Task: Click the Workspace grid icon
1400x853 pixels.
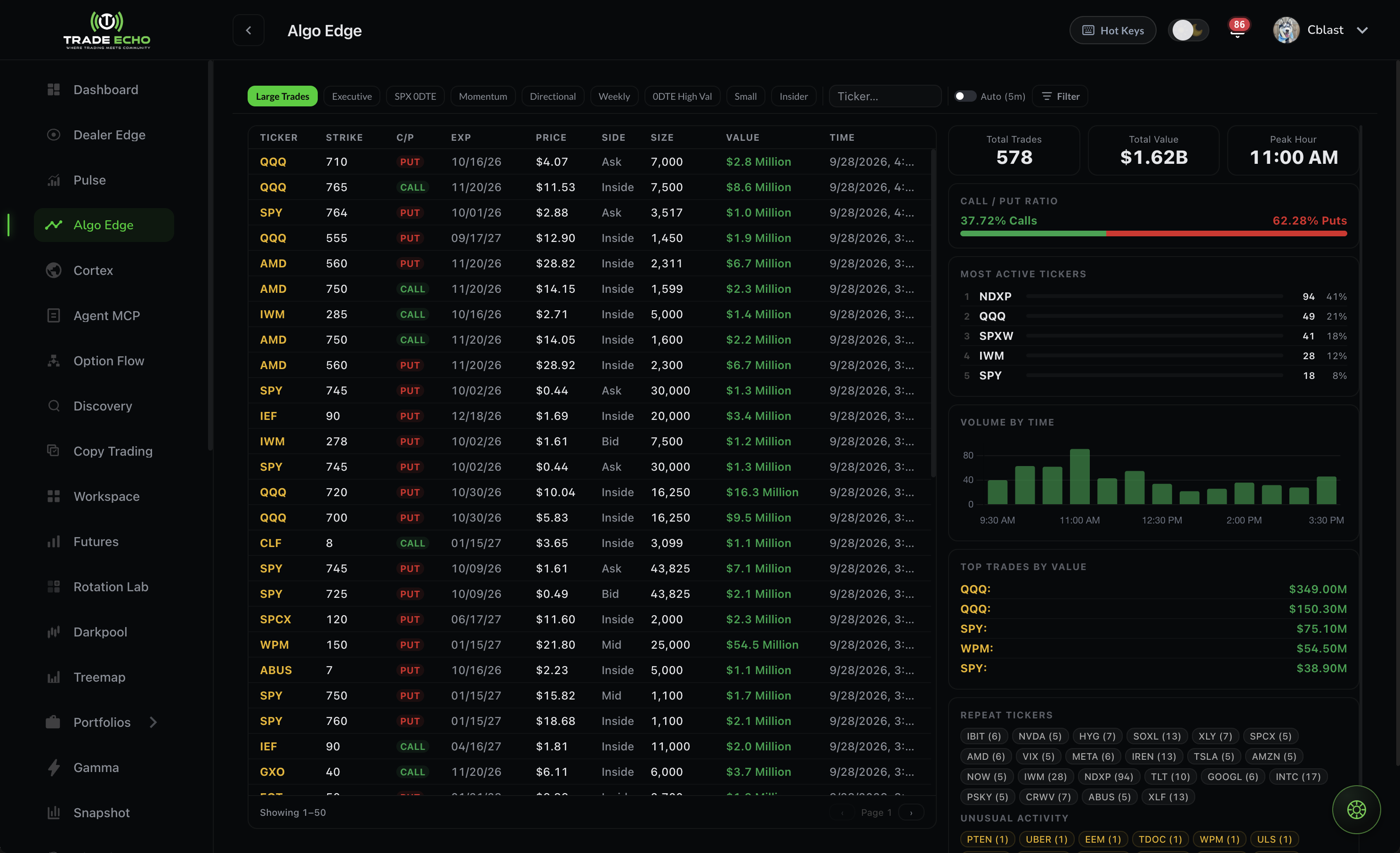Action: pyautogui.click(x=53, y=496)
